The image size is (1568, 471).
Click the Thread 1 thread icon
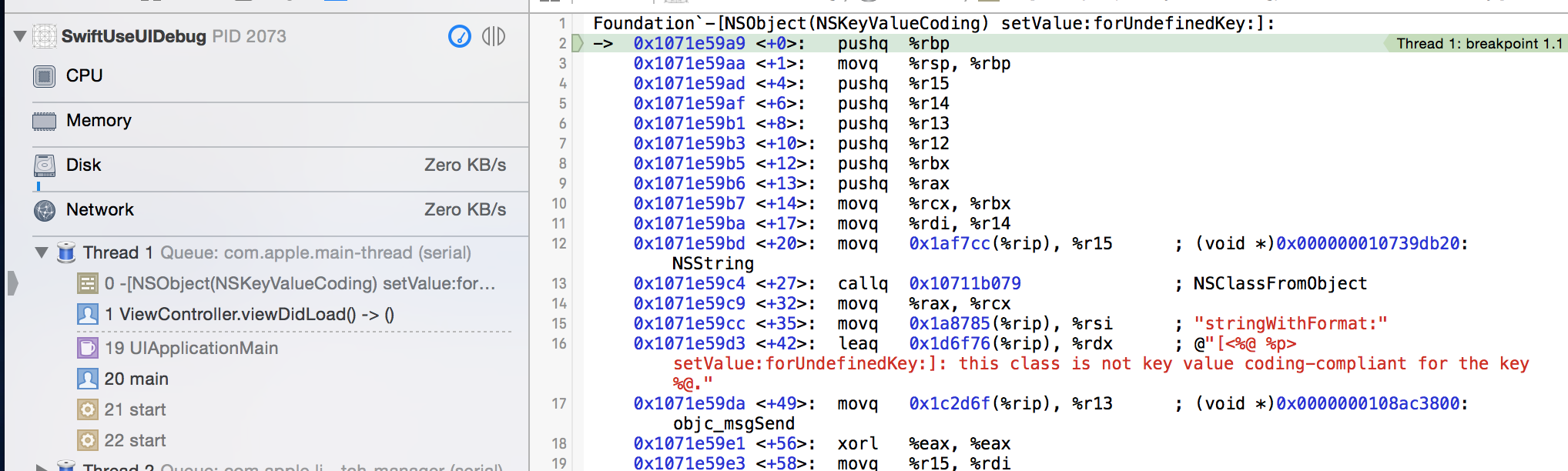tap(66, 252)
